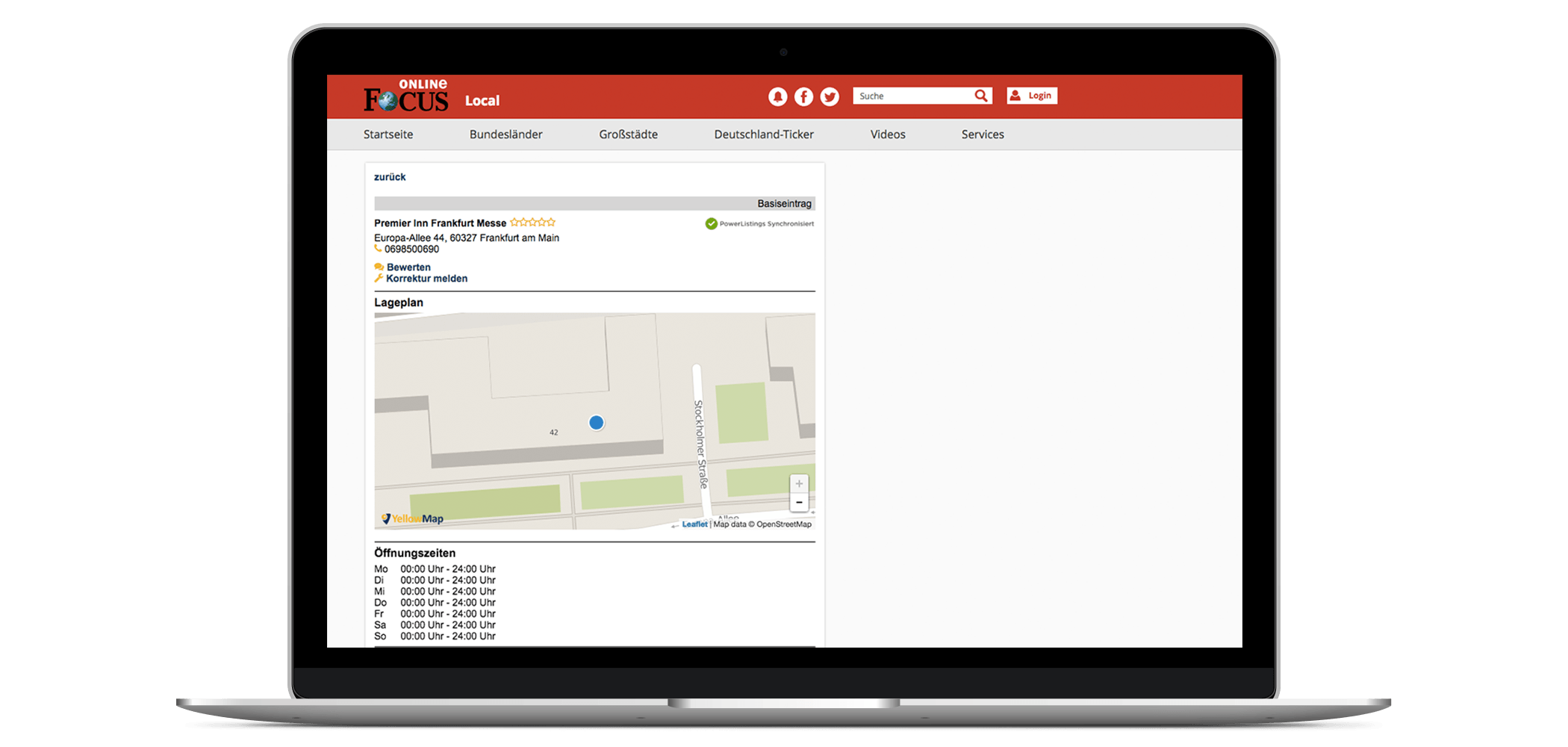Click the Bewerten link
Viewport: 1568px width, 747px height.
pos(408,267)
